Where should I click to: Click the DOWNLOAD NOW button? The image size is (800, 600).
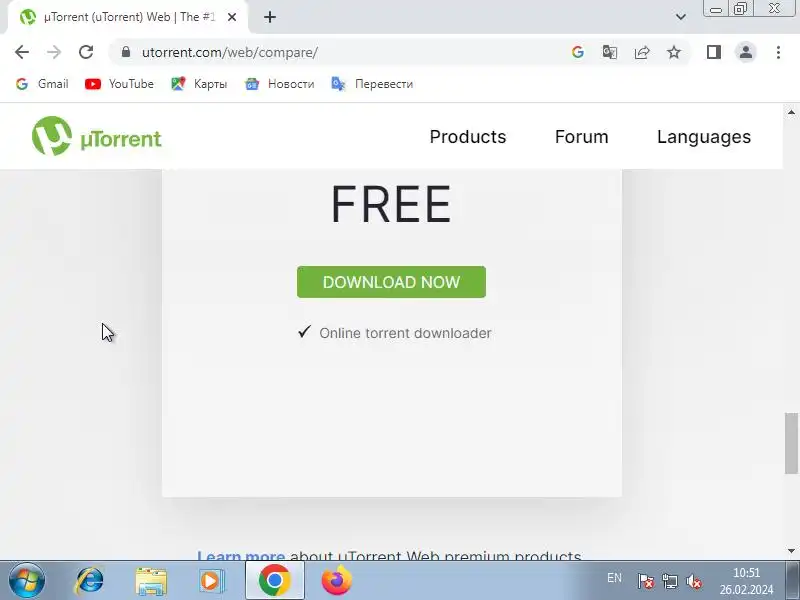tap(391, 282)
